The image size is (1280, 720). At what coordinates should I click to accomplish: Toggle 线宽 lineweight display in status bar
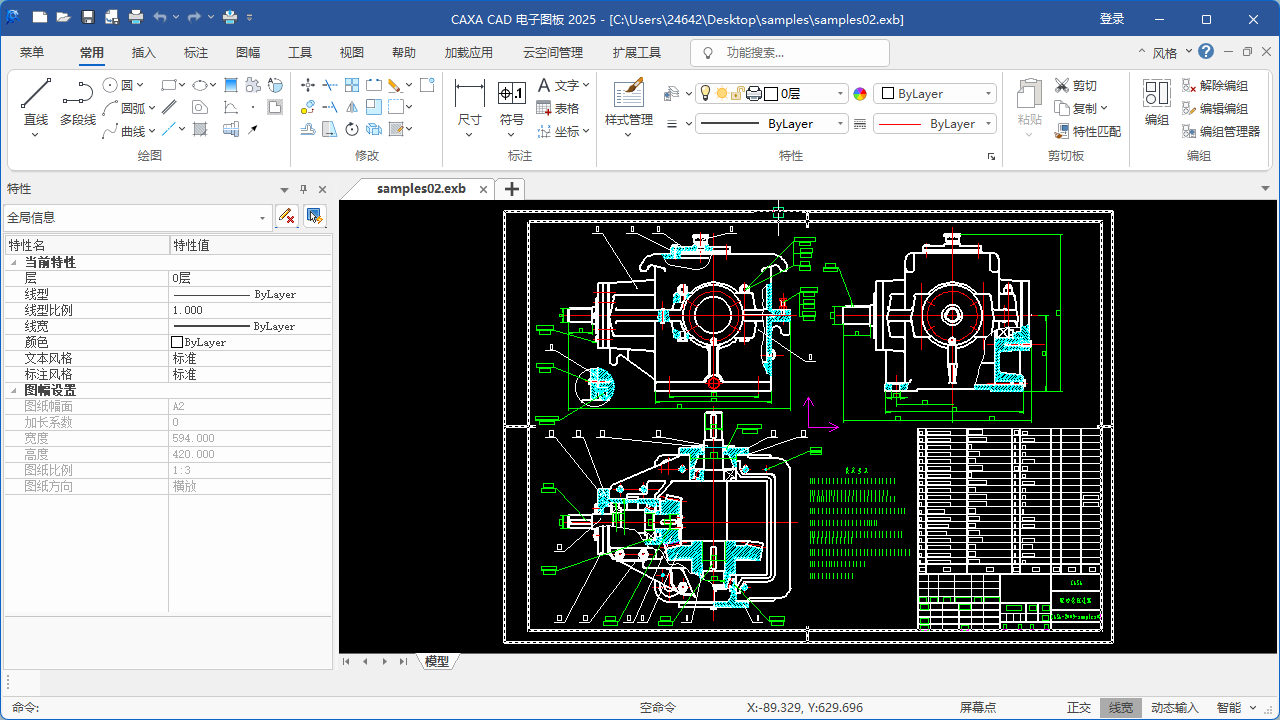click(x=1121, y=708)
